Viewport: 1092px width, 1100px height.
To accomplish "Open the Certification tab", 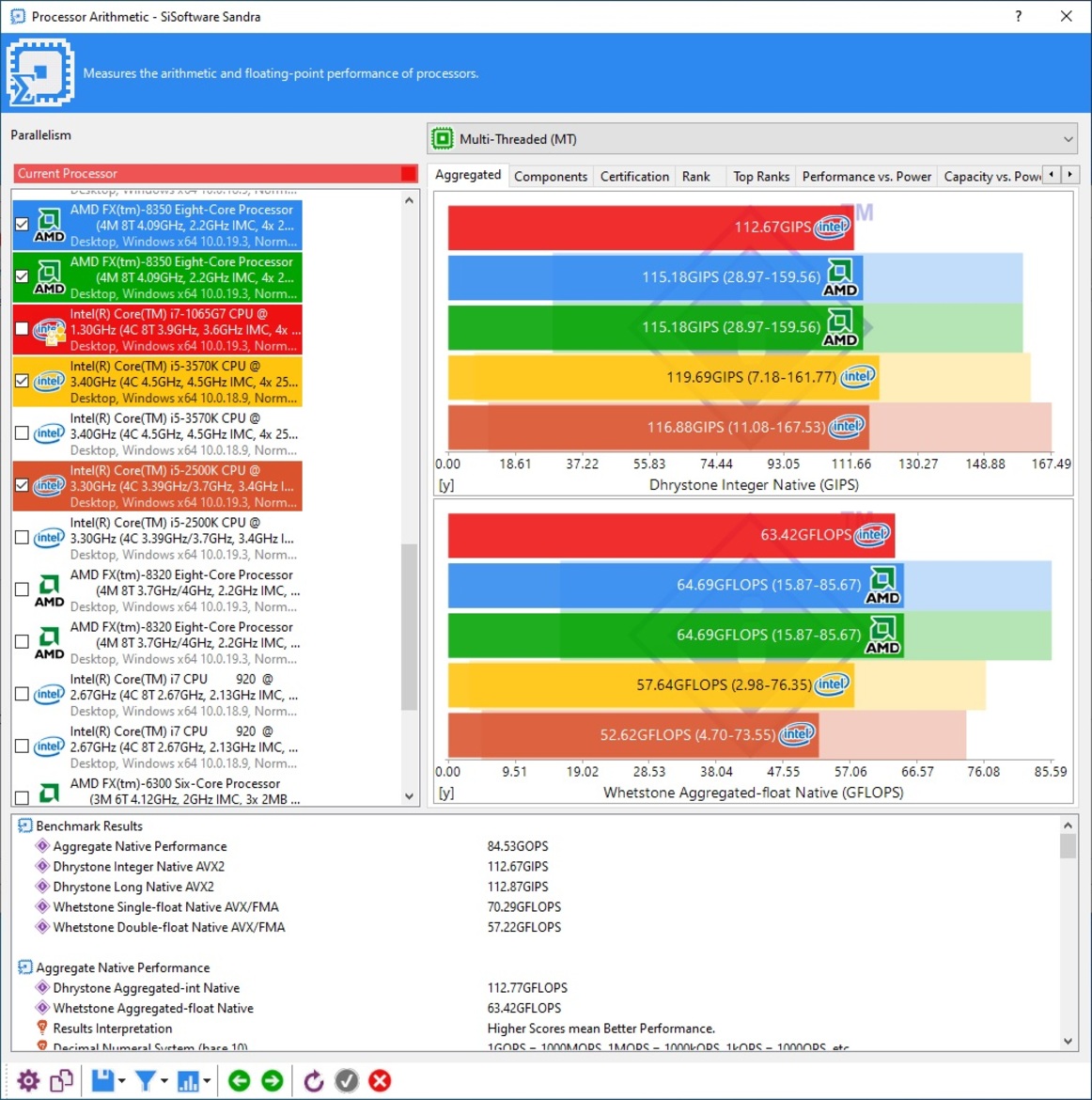I will coord(634,177).
